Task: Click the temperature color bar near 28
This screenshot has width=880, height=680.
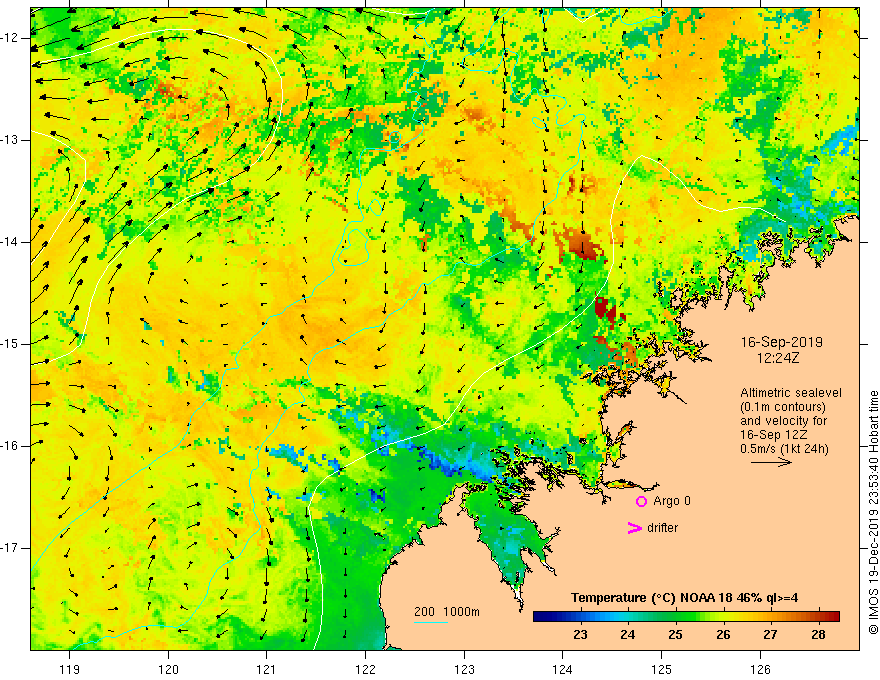Action: (818, 616)
